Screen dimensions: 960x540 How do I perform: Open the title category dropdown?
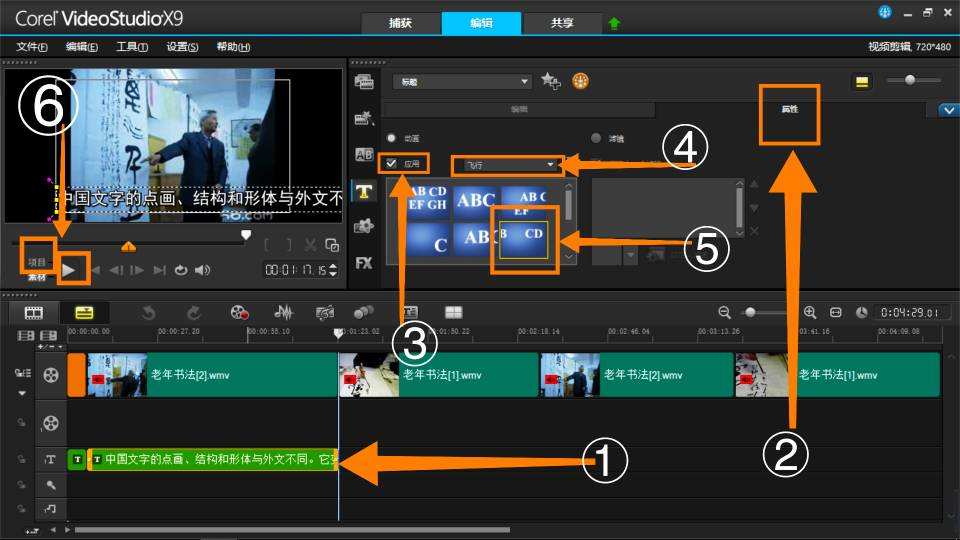pos(463,81)
